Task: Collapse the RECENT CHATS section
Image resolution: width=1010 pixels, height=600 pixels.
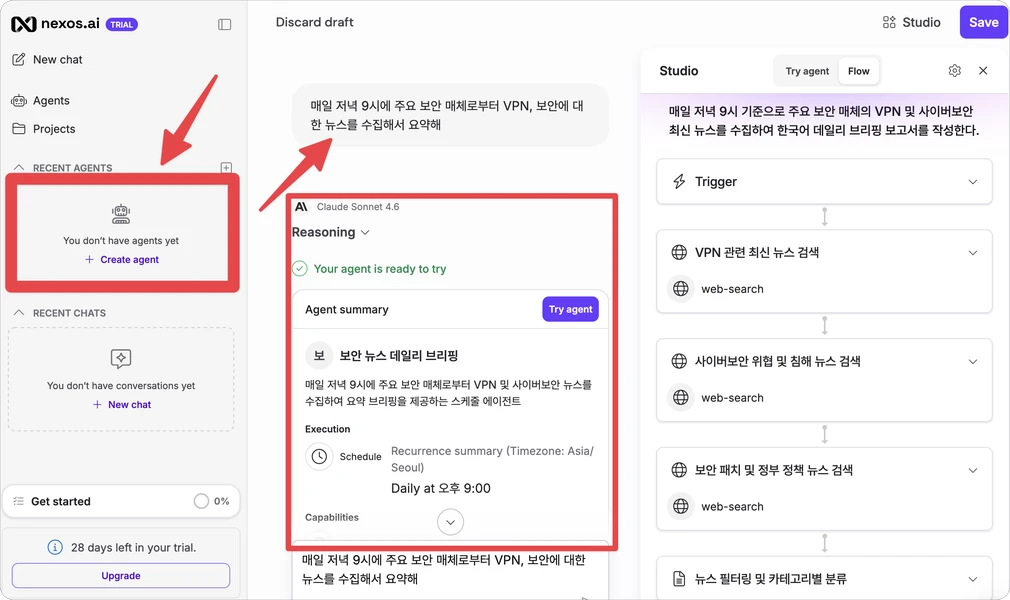Action: pos(19,313)
